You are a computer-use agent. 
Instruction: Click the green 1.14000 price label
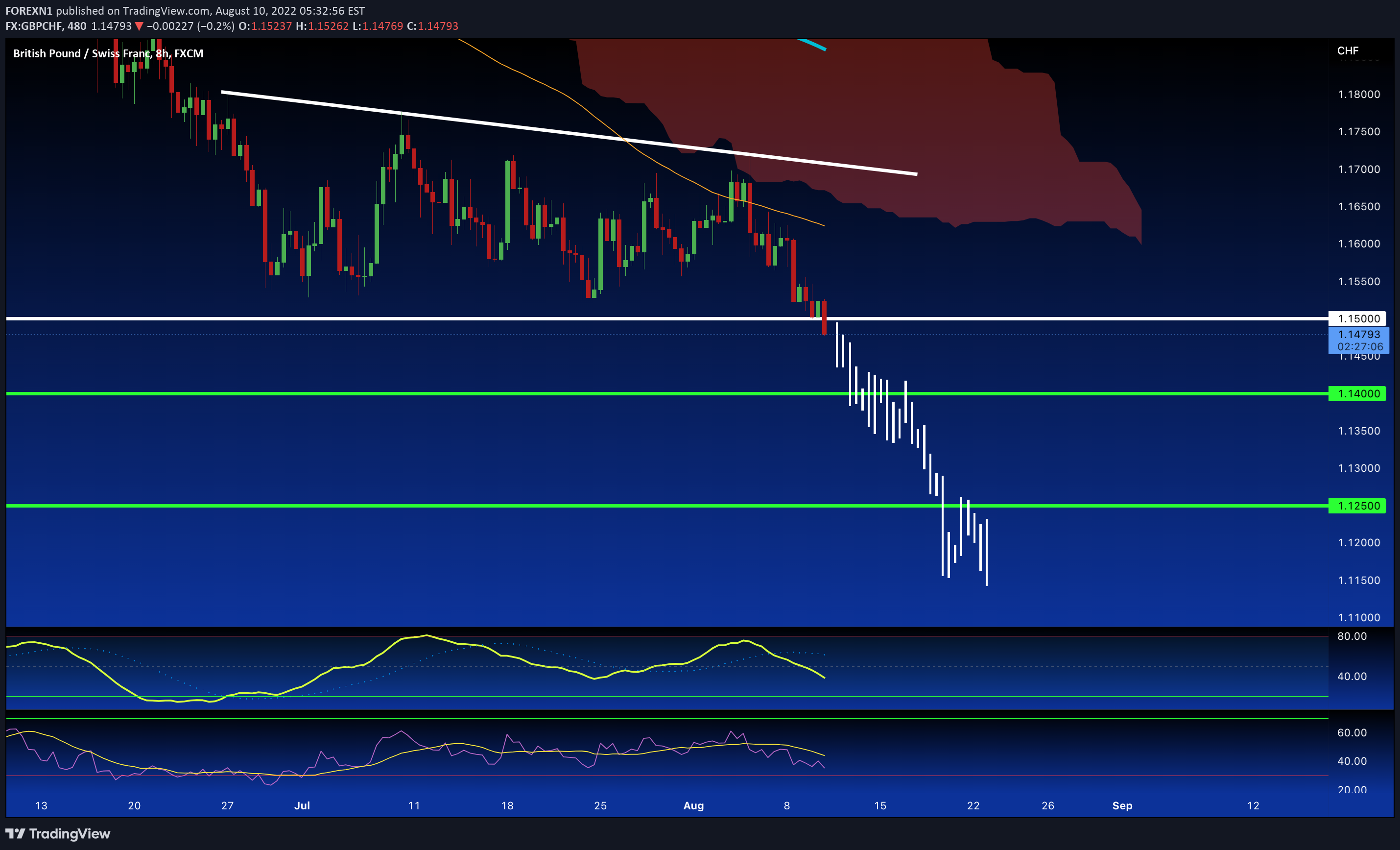[1357, 393]
